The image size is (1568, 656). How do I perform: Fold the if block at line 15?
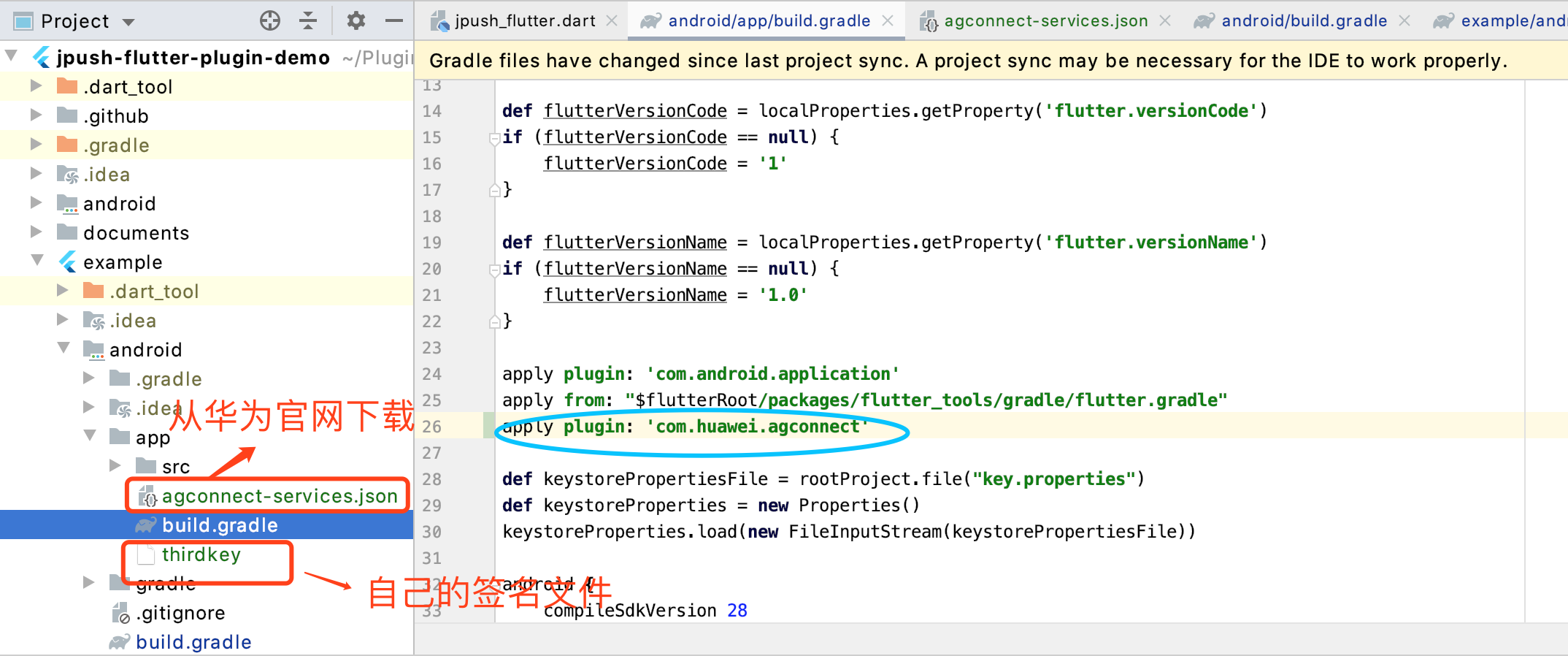494,137
